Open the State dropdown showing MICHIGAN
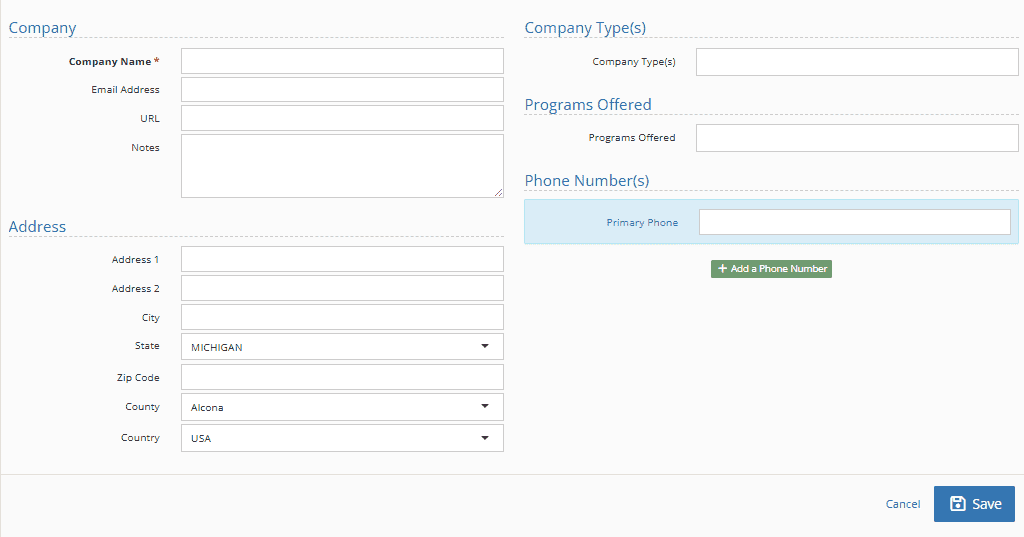Image resolution: width=1024 pixels, height=537 pixels. tap(342, 347)
